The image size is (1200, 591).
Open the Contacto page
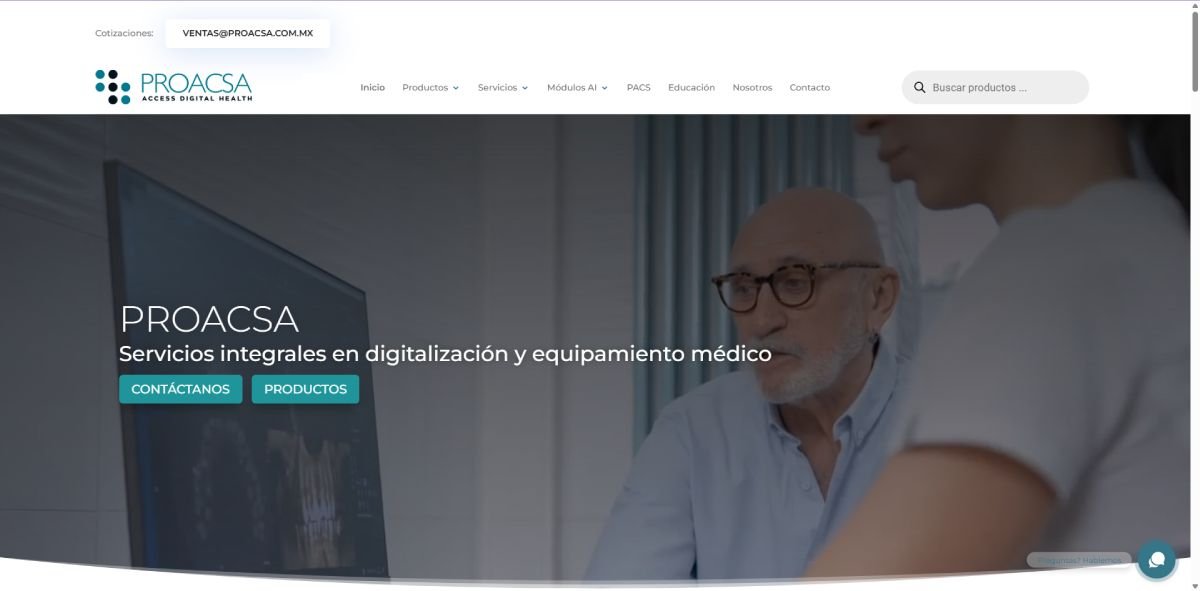(810, 88)
